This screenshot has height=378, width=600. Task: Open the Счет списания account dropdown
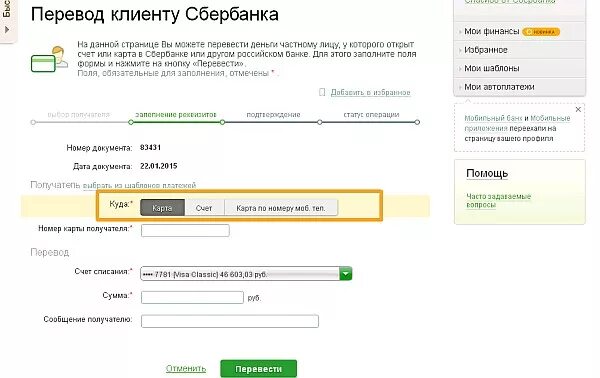tap(246, 274)
